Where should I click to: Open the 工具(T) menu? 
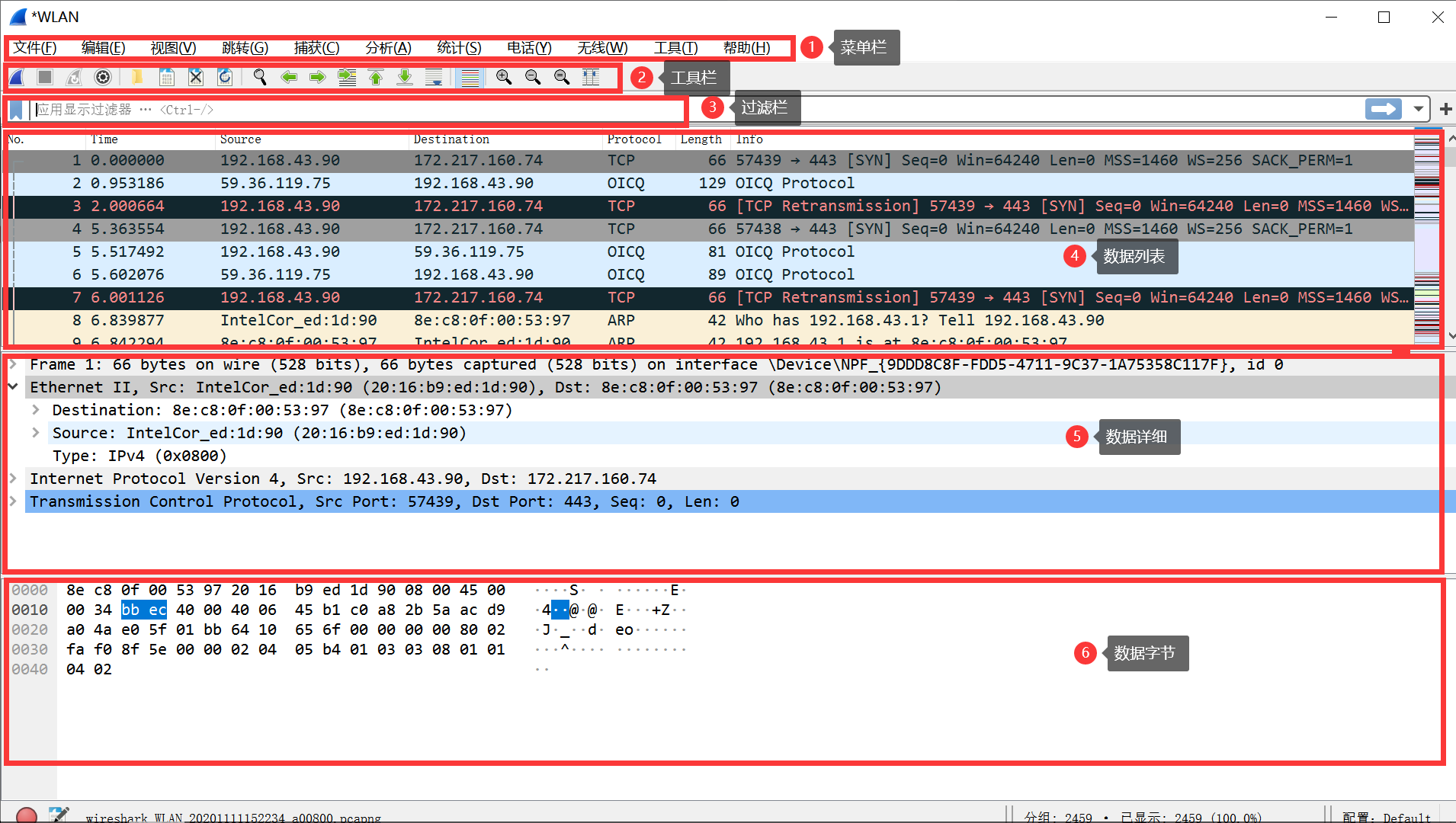[x=675, y=47]
